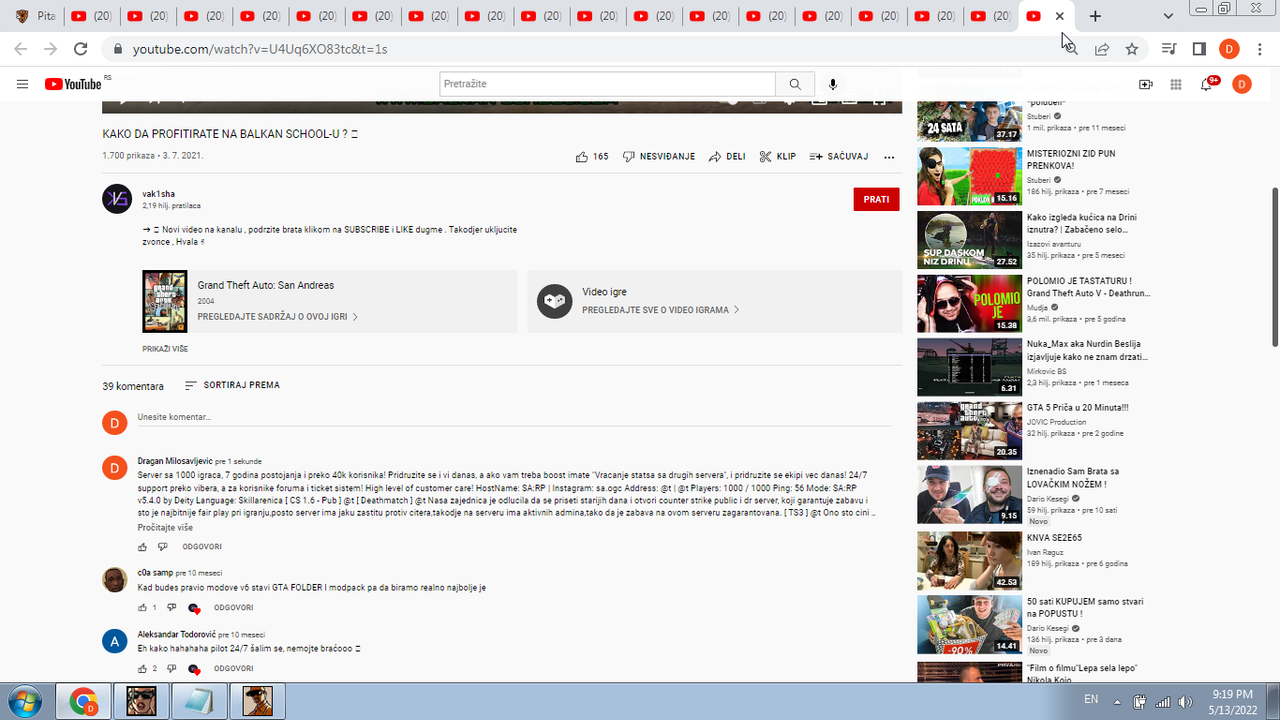The height and width of the screenshot is (720, 1280).
Task: Open the create video camera icon
Action: click(x=1146, y=84)
